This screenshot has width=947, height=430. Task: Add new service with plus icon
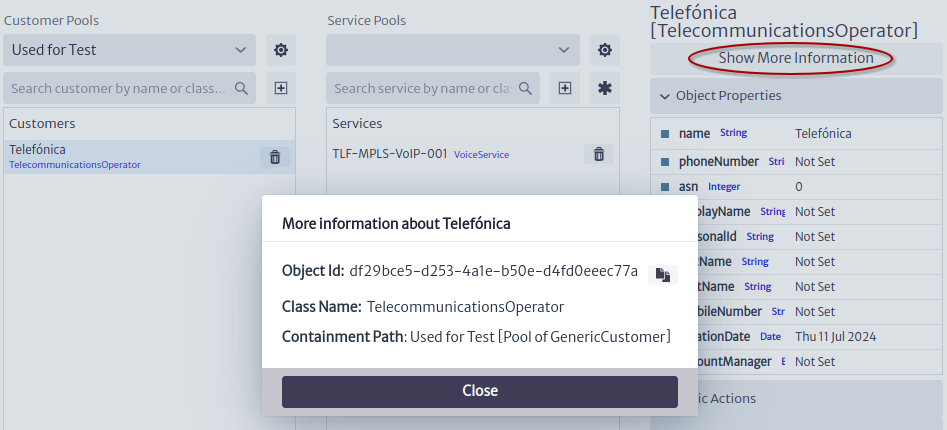[565, 88]
